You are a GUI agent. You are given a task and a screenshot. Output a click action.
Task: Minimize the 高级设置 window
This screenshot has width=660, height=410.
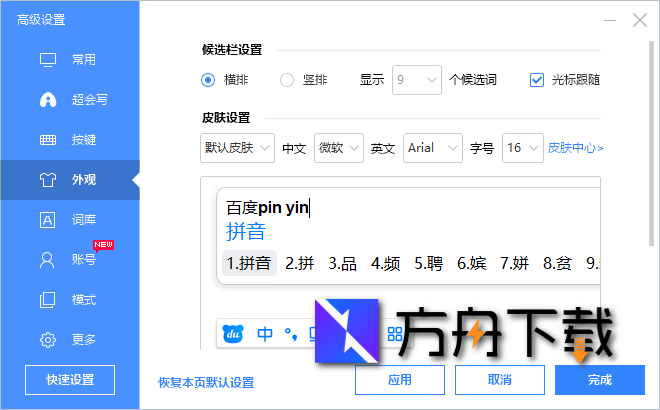[610, 20]
